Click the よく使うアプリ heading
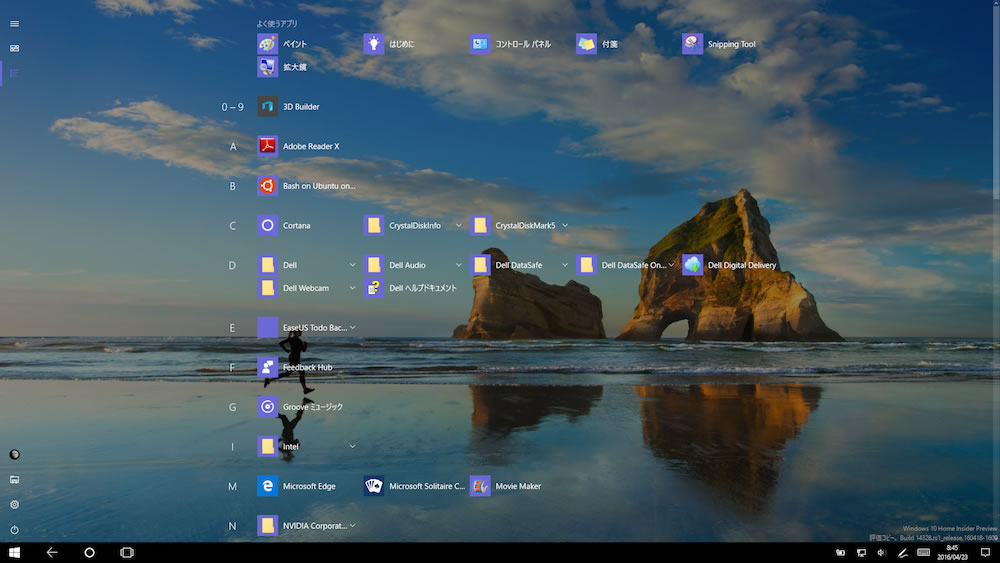This screenshot has width=1000, height=563. [x=277, y=24]
